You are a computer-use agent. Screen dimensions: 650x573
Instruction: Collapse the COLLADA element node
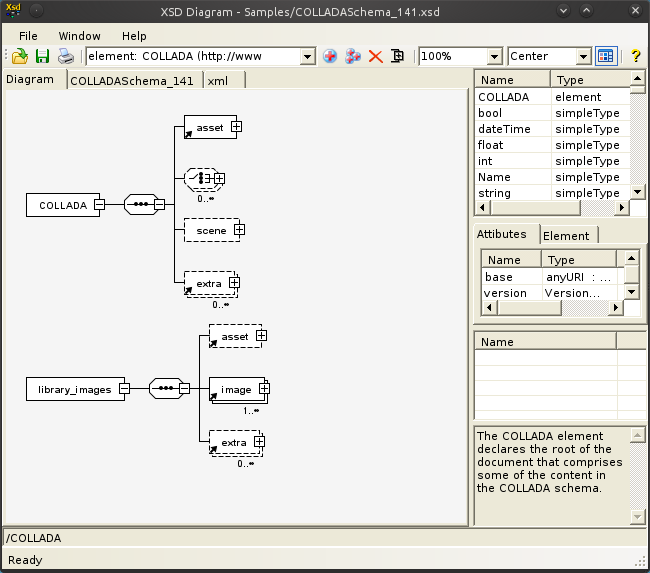pos(99,205)
